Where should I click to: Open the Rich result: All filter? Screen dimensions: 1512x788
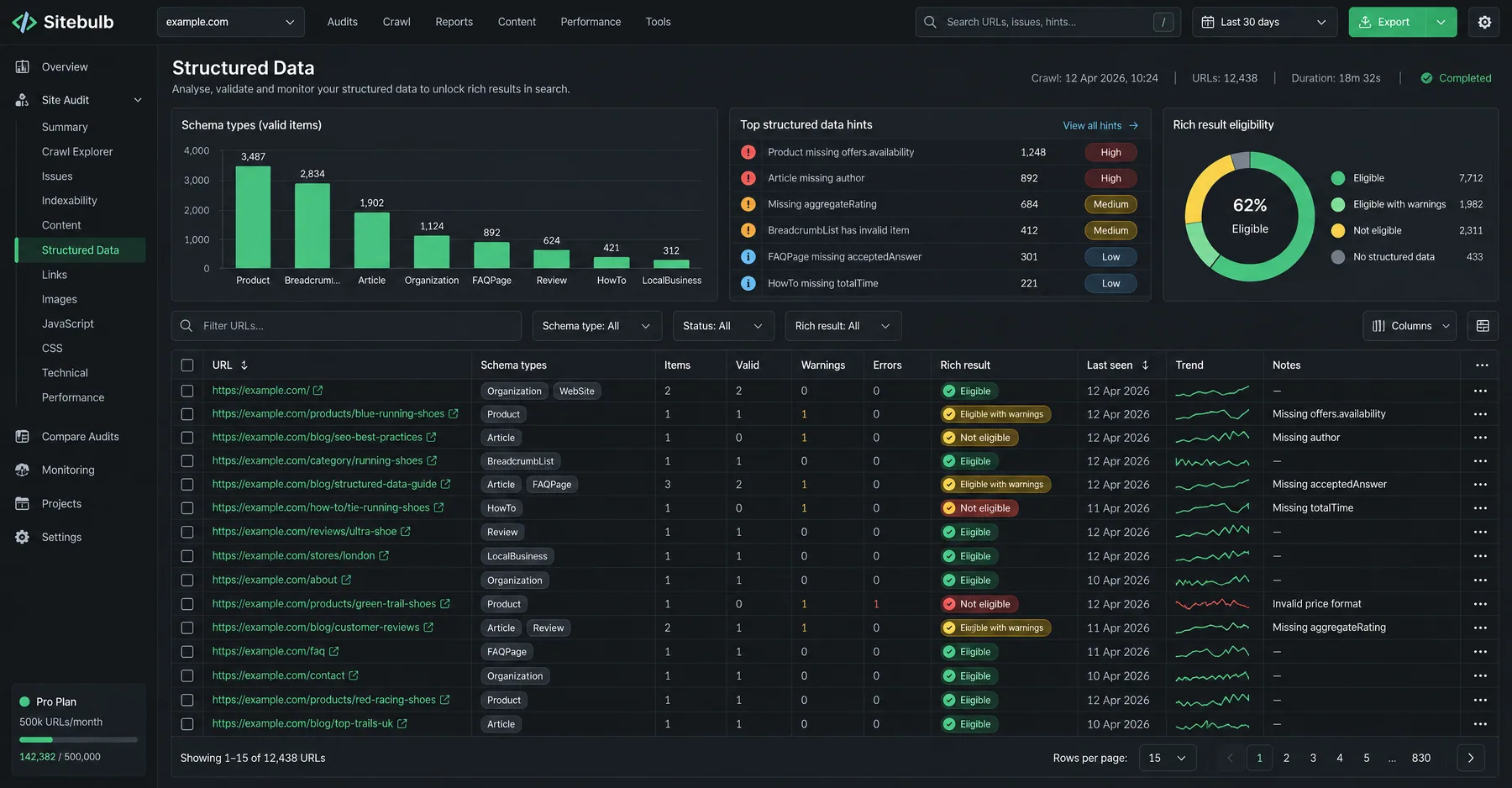[843, 326]
